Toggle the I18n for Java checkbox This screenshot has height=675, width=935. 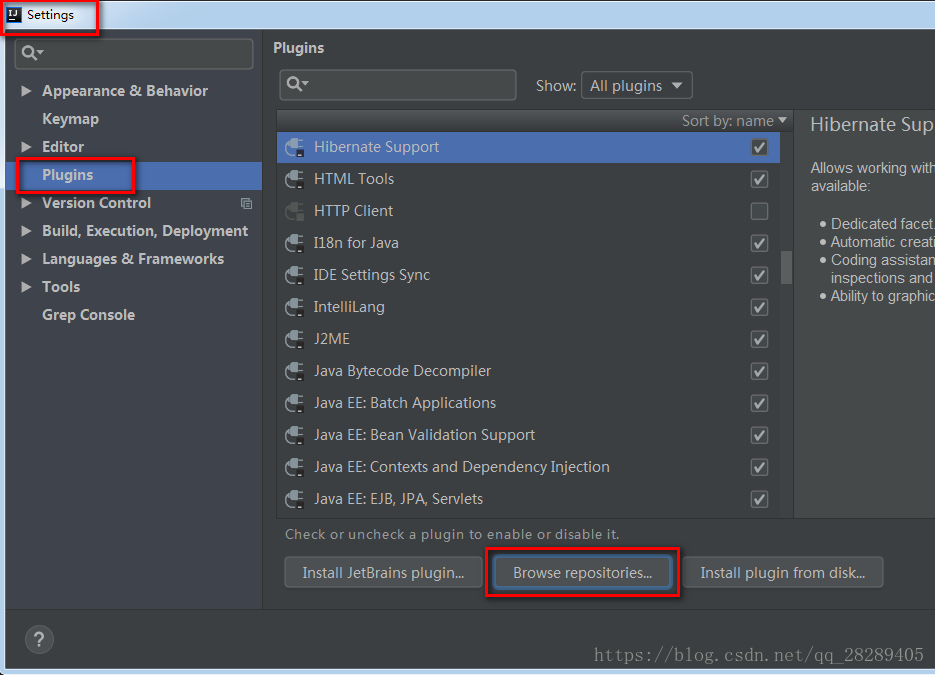(x=759, y=243)
